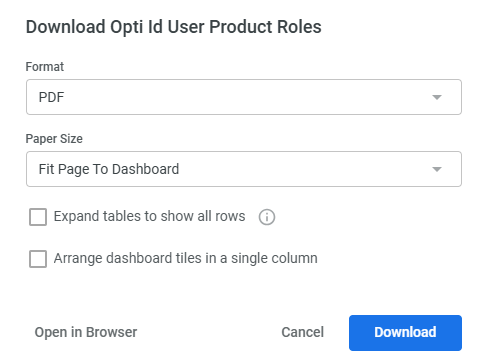Open the Format dropdown showing PDF
This screenshot has width=484, height=361.
[x=244, y=97]
